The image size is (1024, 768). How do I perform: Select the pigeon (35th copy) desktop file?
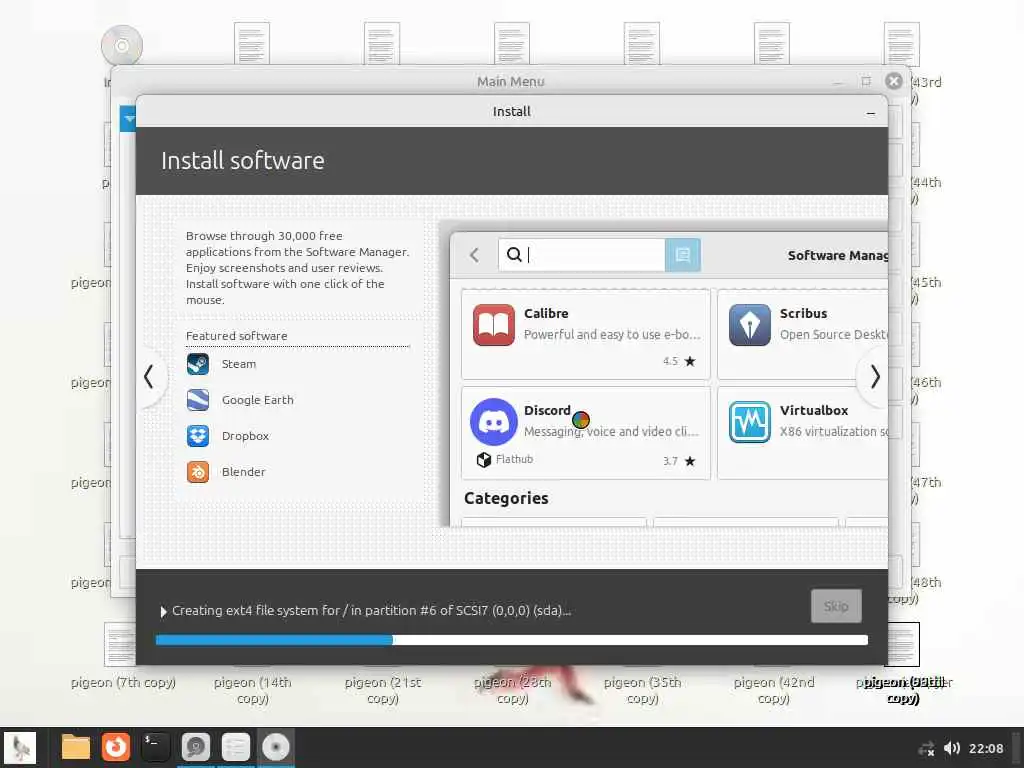click(x=643, y=690)
